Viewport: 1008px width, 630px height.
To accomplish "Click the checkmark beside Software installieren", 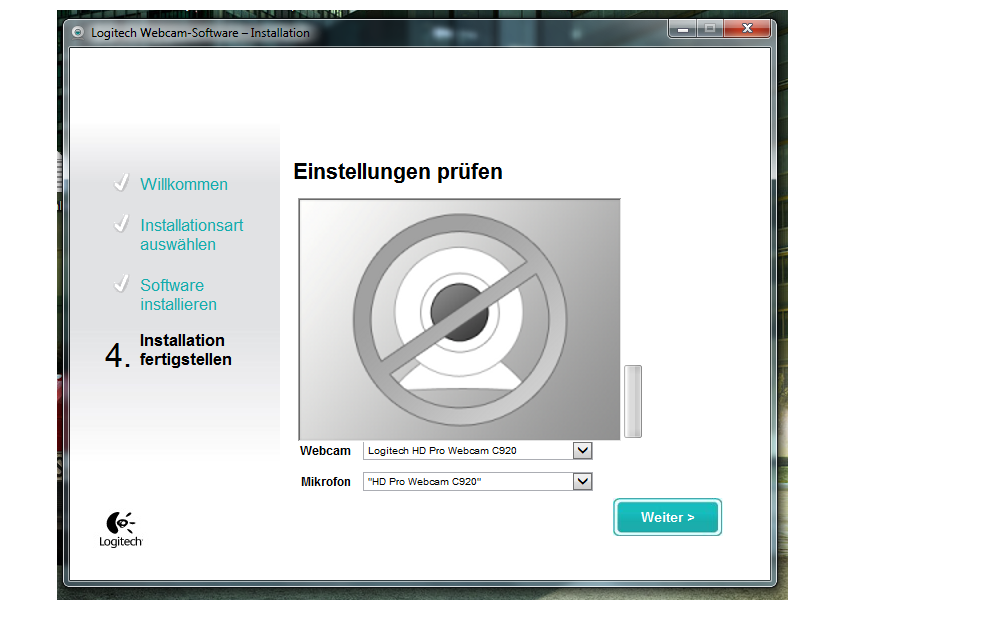I will coord(121,284).
